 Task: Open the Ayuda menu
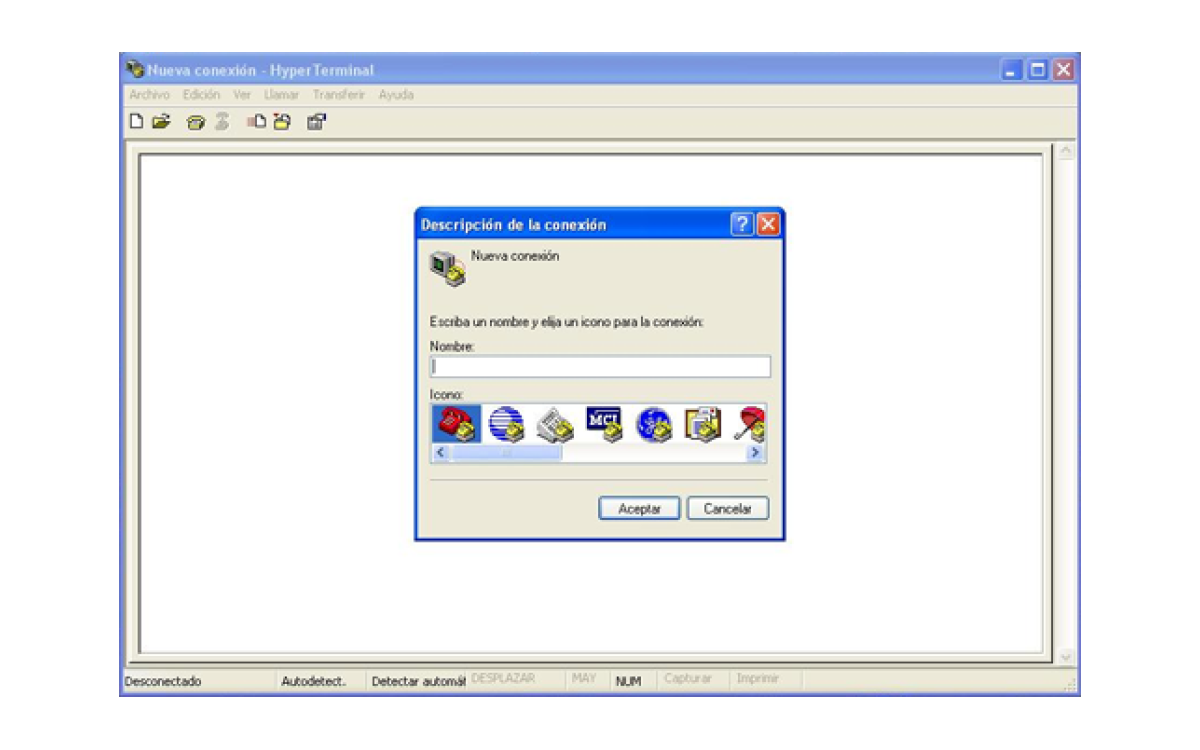click(396, 95)
